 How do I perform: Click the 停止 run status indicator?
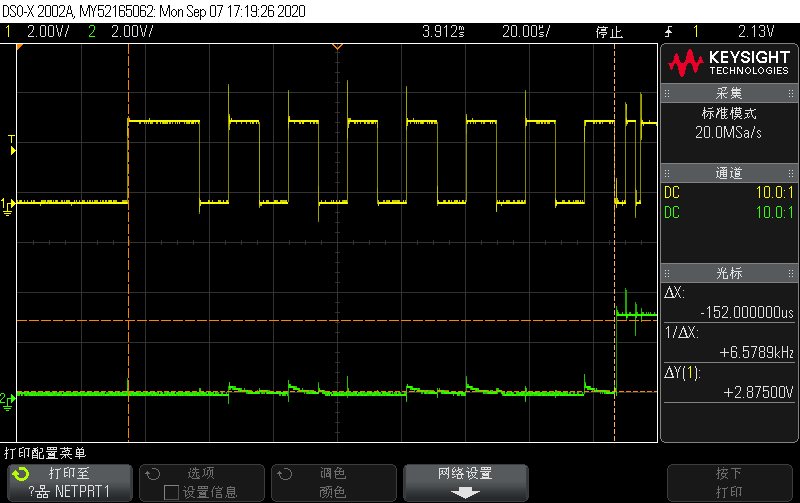click(x=609, y=32)
